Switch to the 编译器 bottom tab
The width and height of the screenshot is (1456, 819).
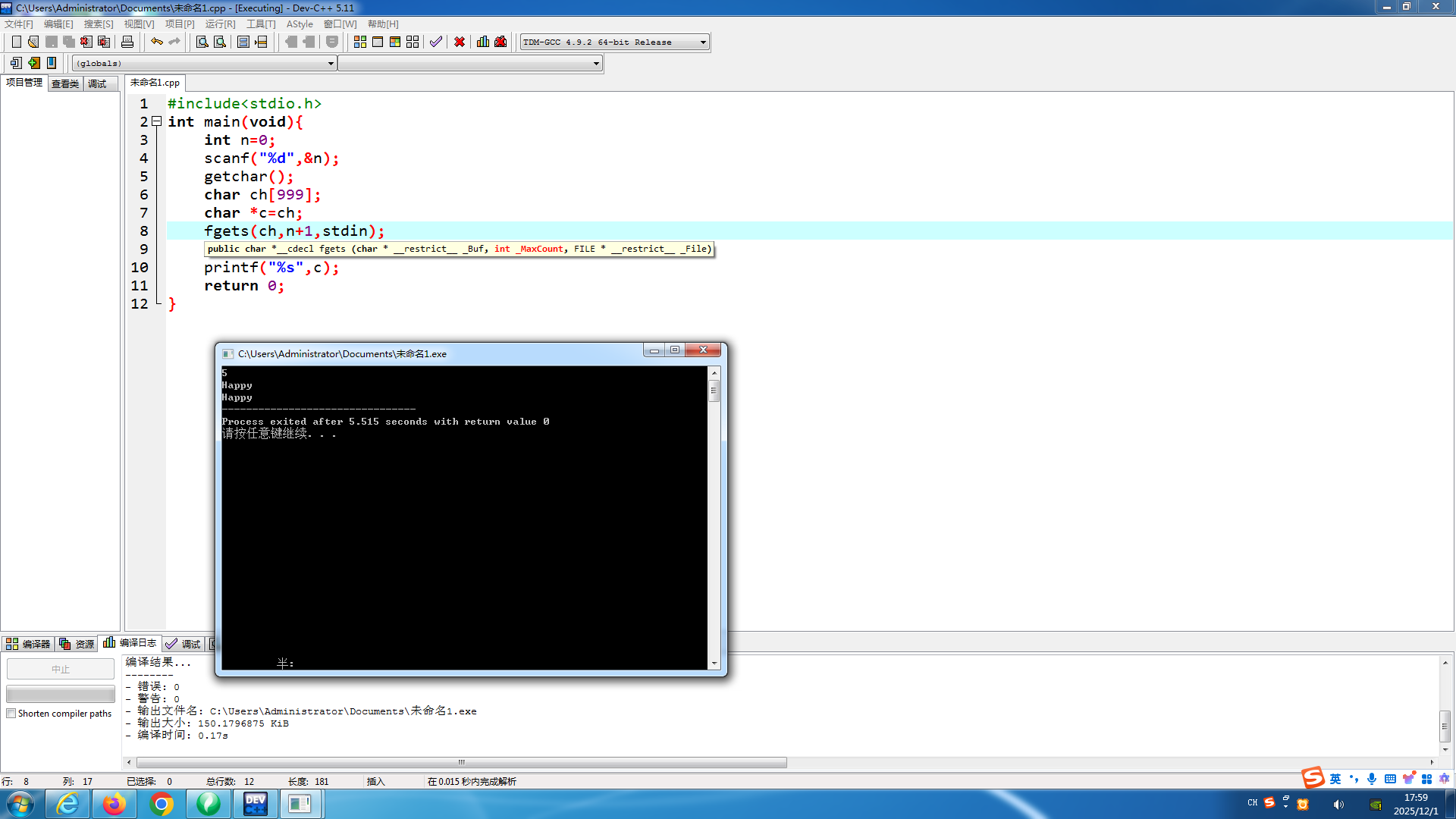(28, 644)
